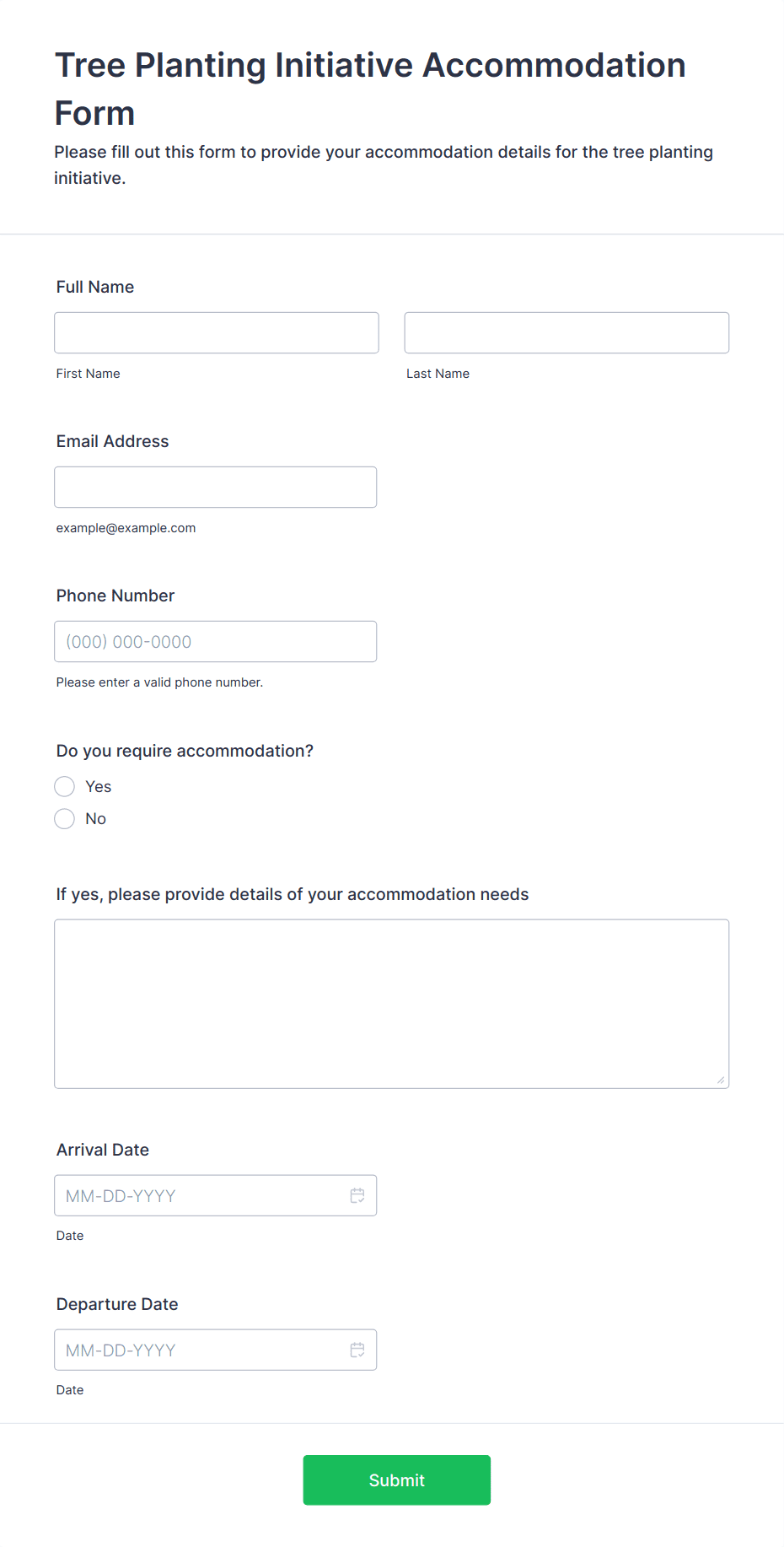Grab the text area resize handle corner
The height and width of the screenshot is (1547, 784).
721,1080
